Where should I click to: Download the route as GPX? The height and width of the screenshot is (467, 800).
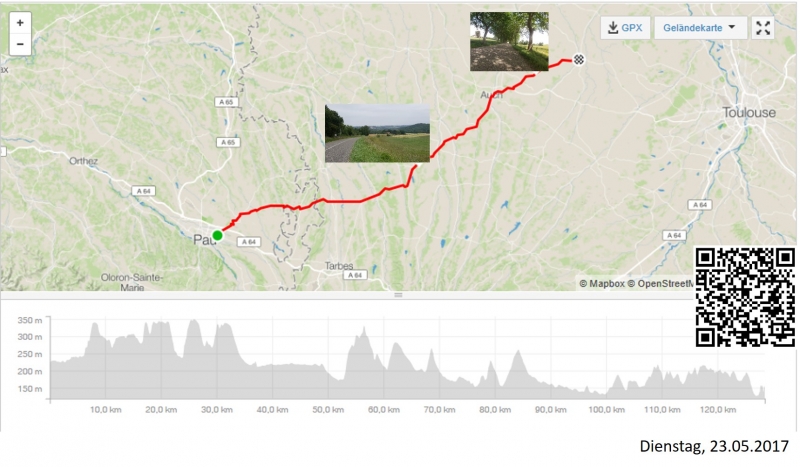625,28
